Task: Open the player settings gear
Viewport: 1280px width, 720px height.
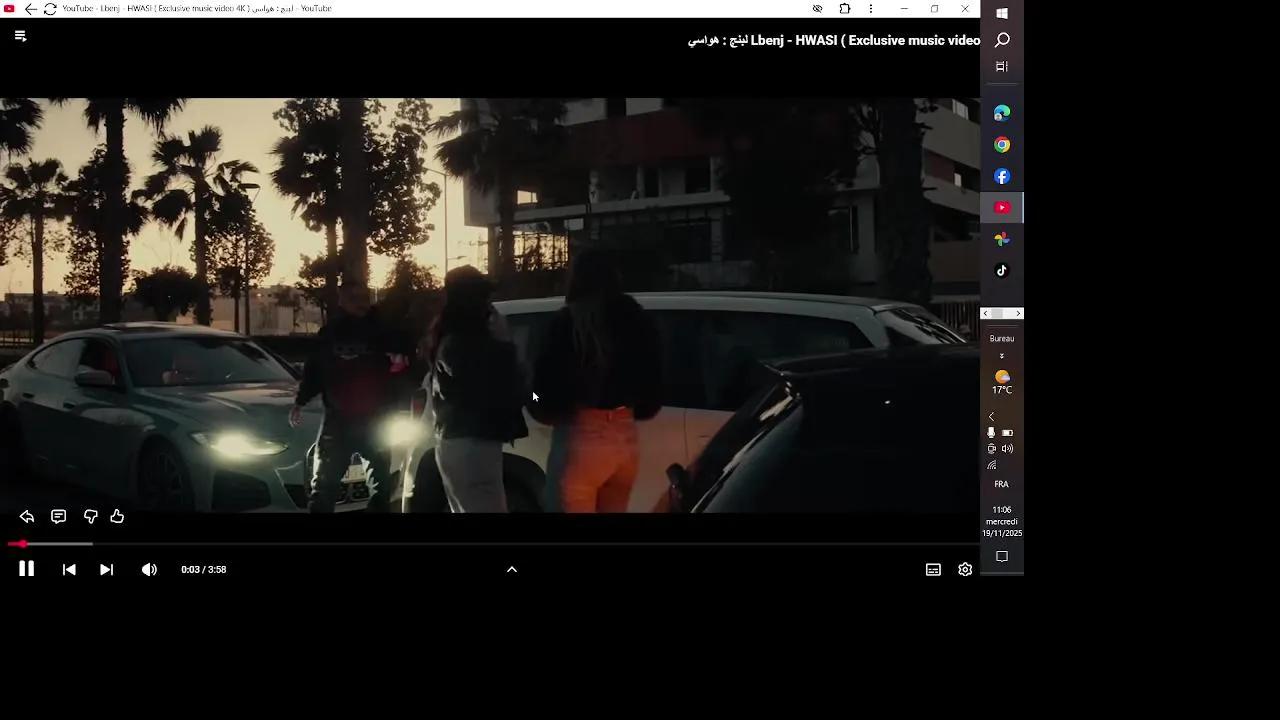Action: [x=965, y=569]
